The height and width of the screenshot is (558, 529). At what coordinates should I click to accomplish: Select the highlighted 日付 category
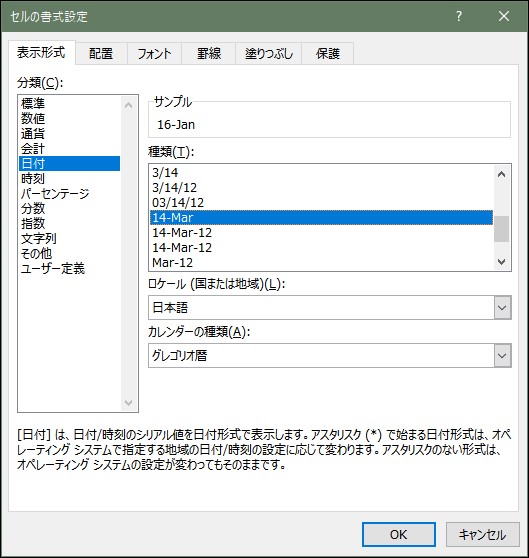click(x=70, y=163)
